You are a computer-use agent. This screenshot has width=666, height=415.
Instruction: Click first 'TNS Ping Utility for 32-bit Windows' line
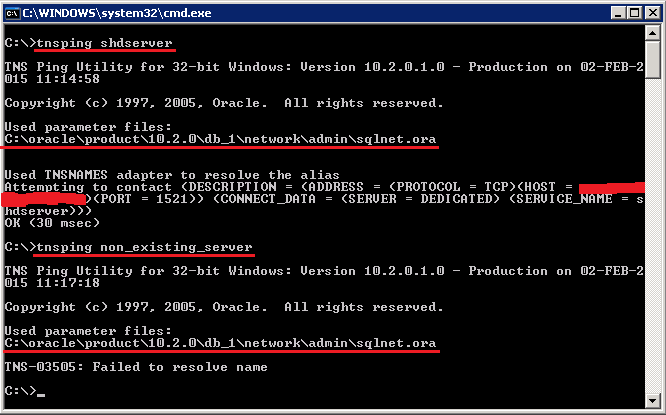click(x=325, y=67)
